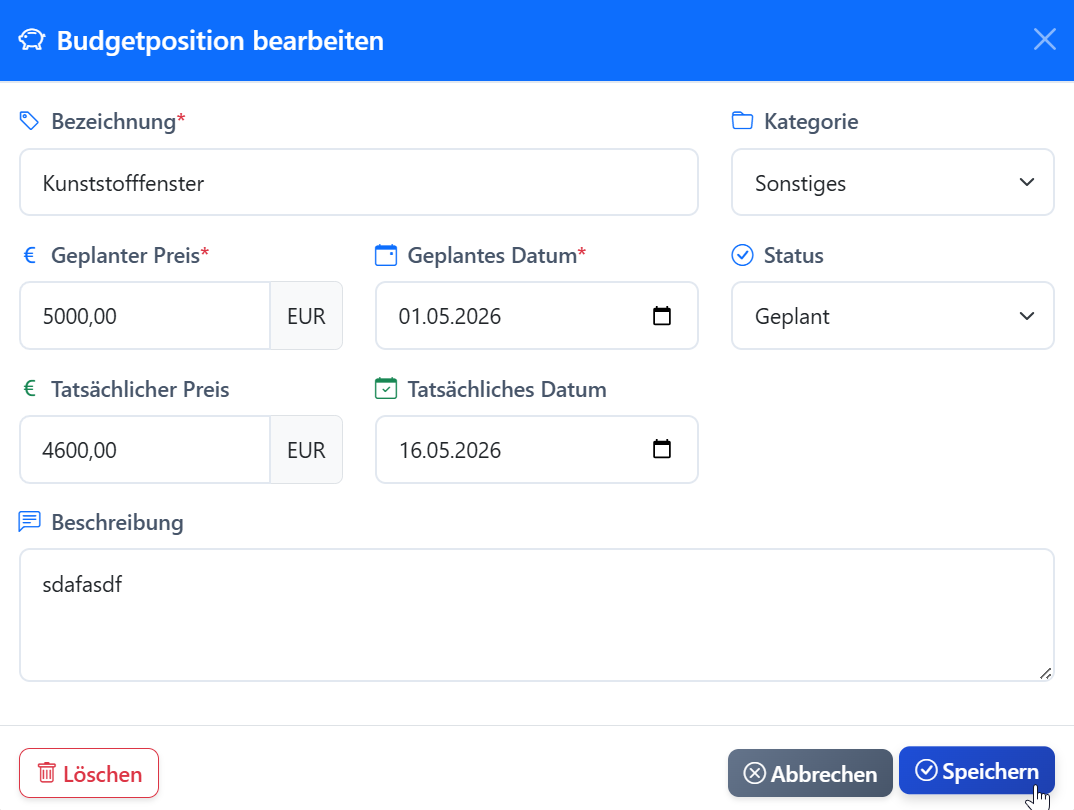Click into the Bezeichnung field containing Kunststofffenster

pos(358,182)
